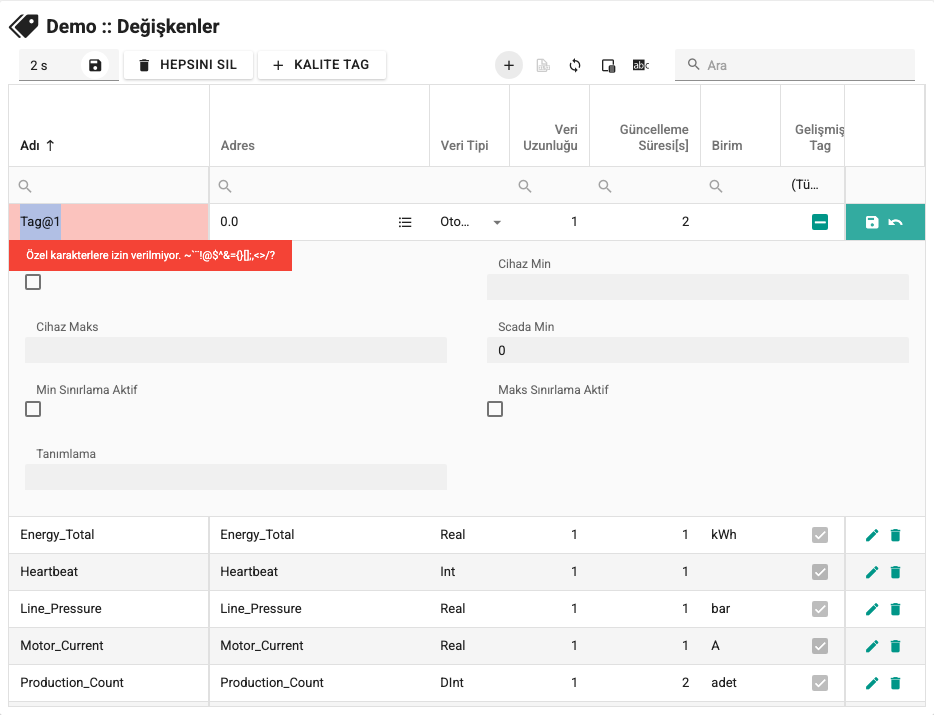The width and height of the screenshot is (934, 715).
Task: Enable Min Sınırlama Aktif checkbox
Action: click(x=33, y=409)
